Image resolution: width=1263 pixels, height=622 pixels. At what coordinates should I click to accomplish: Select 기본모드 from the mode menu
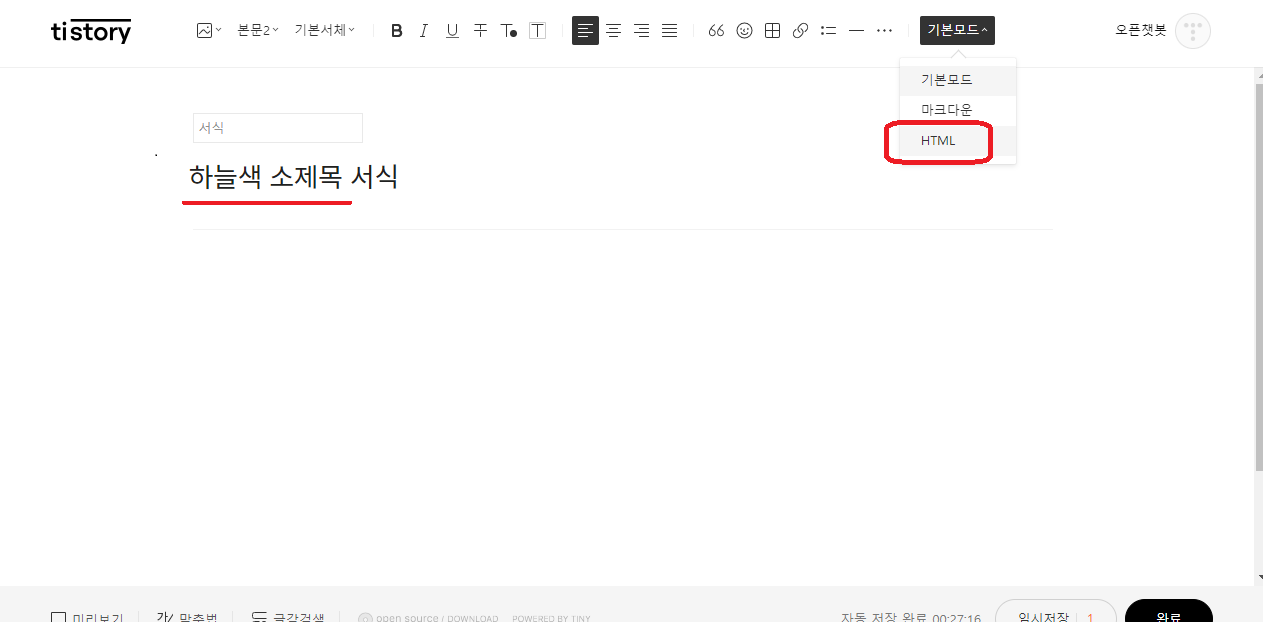point(958,80)
